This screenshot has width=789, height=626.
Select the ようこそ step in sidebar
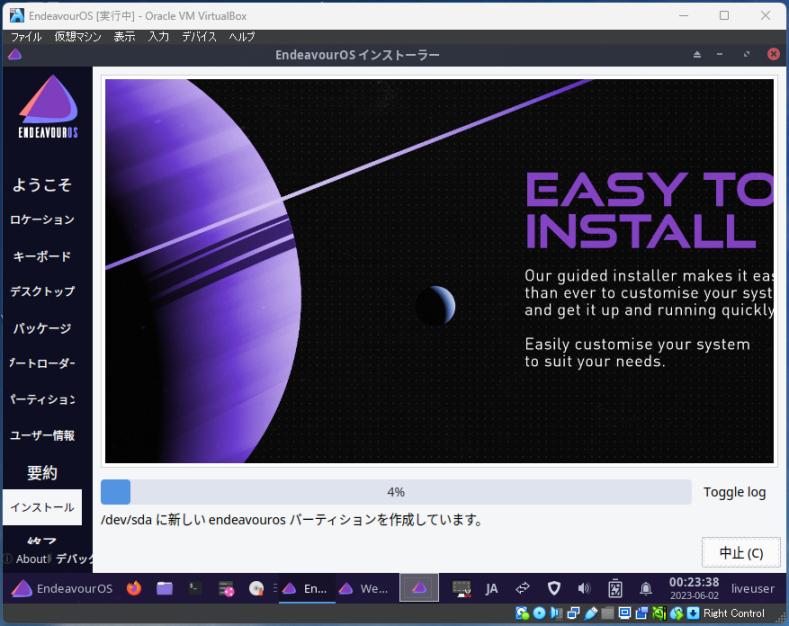[42, 185]
